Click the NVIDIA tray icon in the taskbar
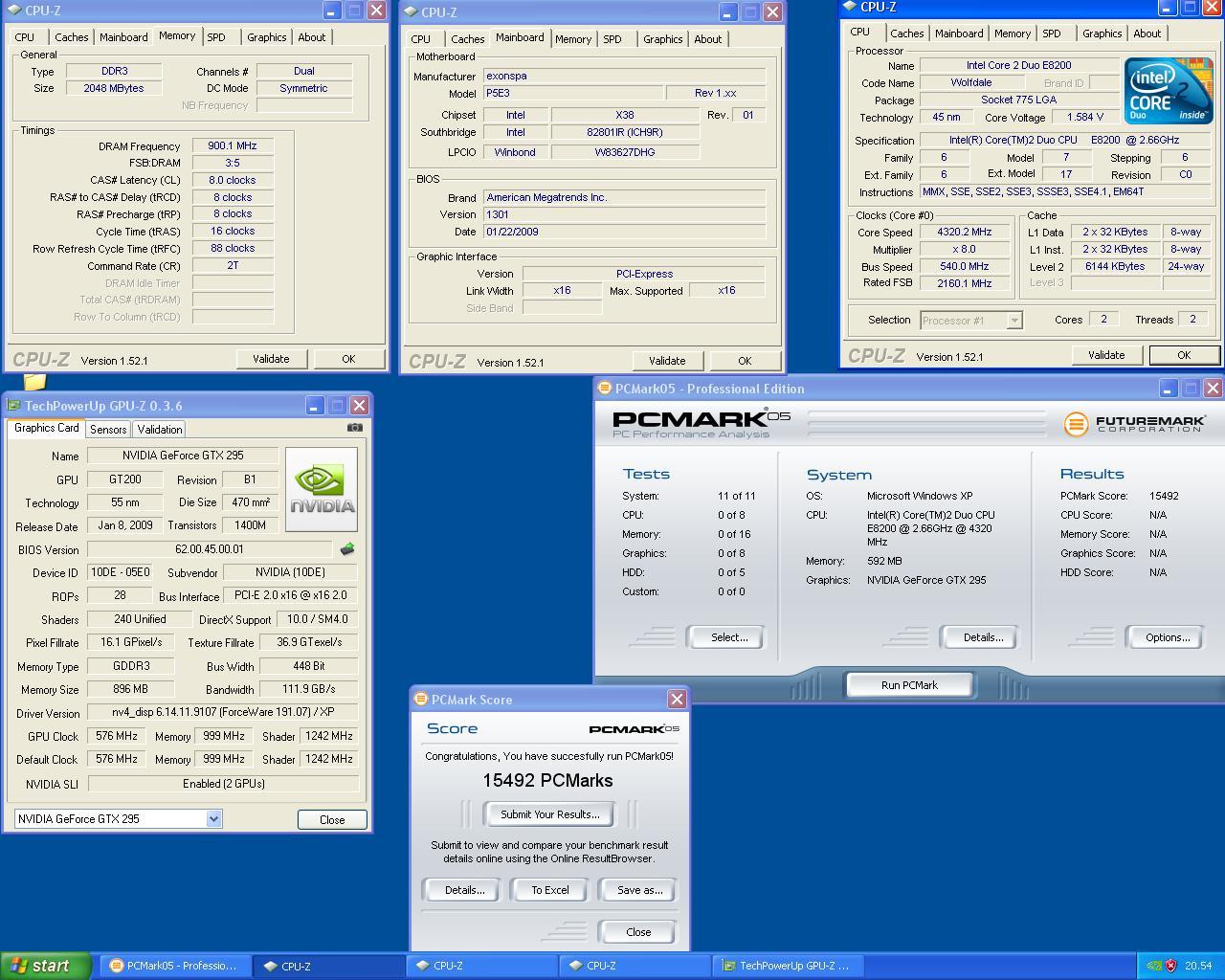Viewport: 1225px width, 980px height. click(x=1153, y=966)
